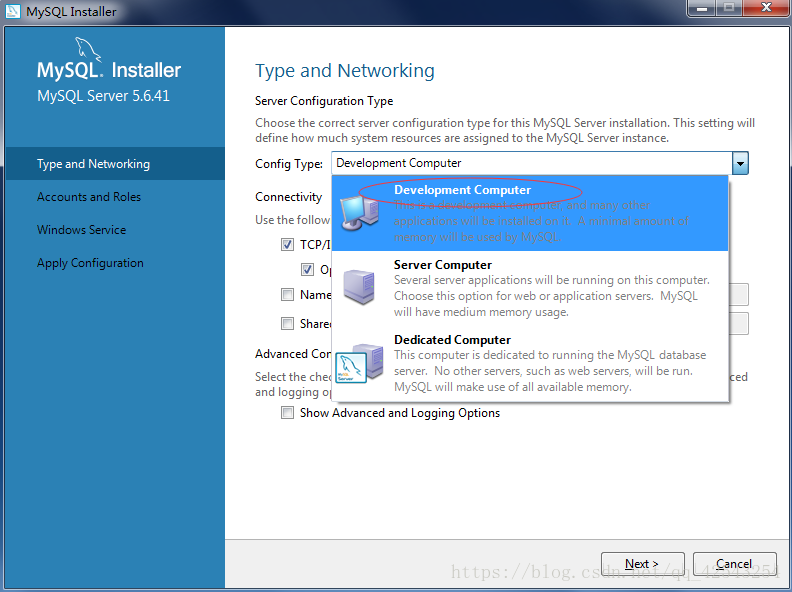Toggle the Open firewall port checkbox under TCP/IP
This screenshot has height=592, width=792.
point(308,270)
